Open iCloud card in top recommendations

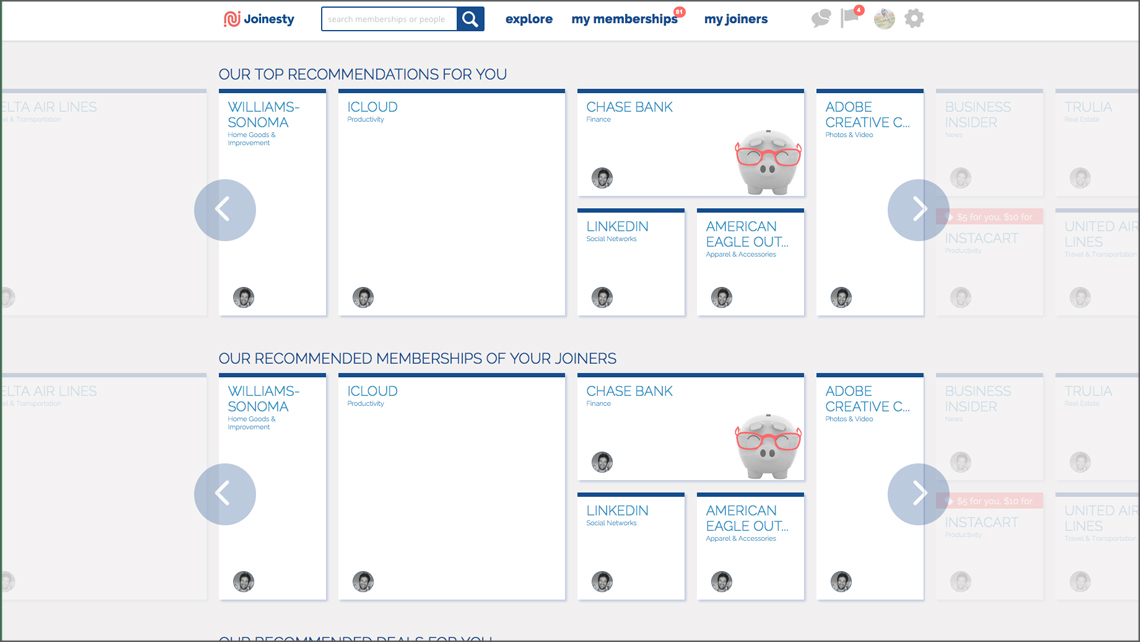[x=451, y=203]
